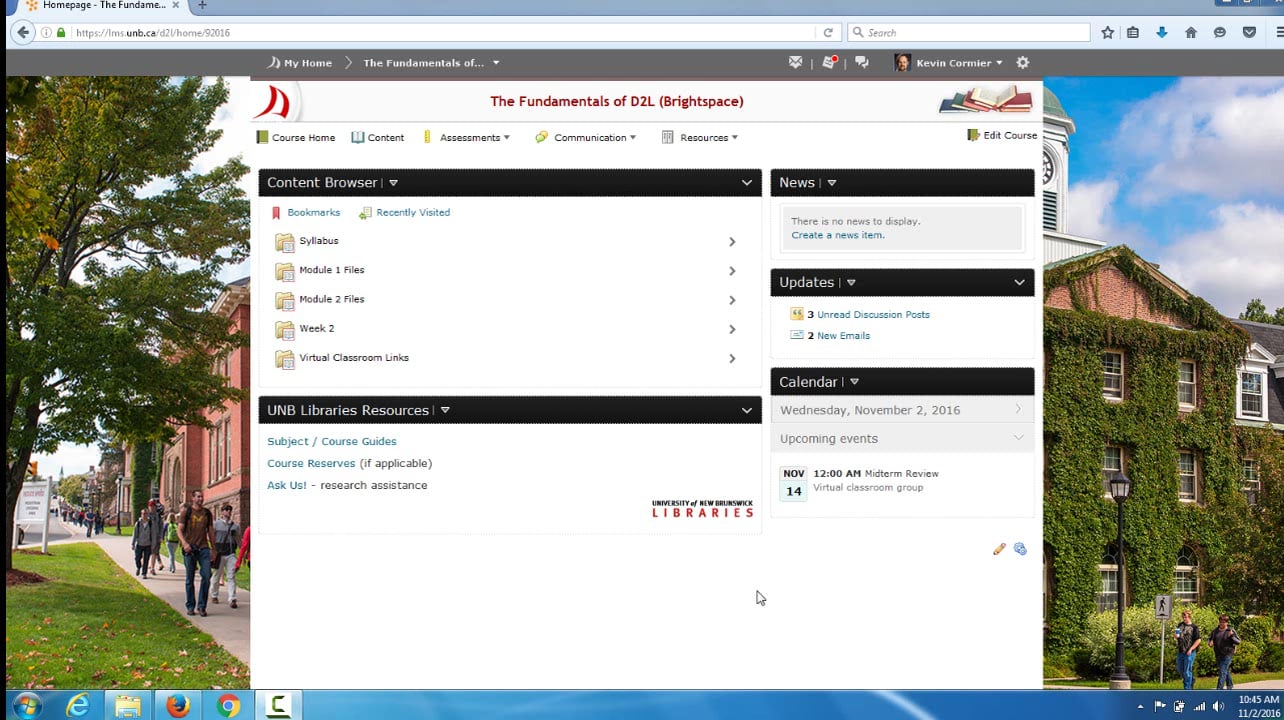1284x720 pixels.
Task: Open Updates widget options triangle
Action: (851, 283)
